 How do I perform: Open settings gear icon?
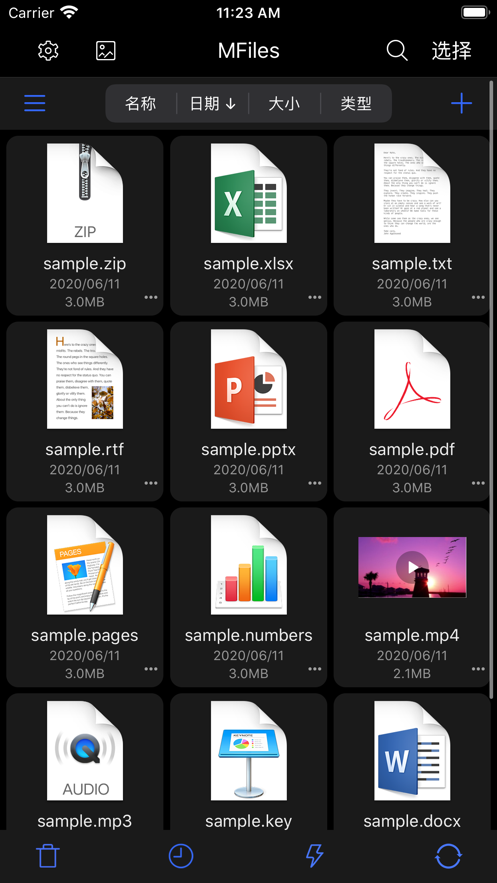[48, 51]
